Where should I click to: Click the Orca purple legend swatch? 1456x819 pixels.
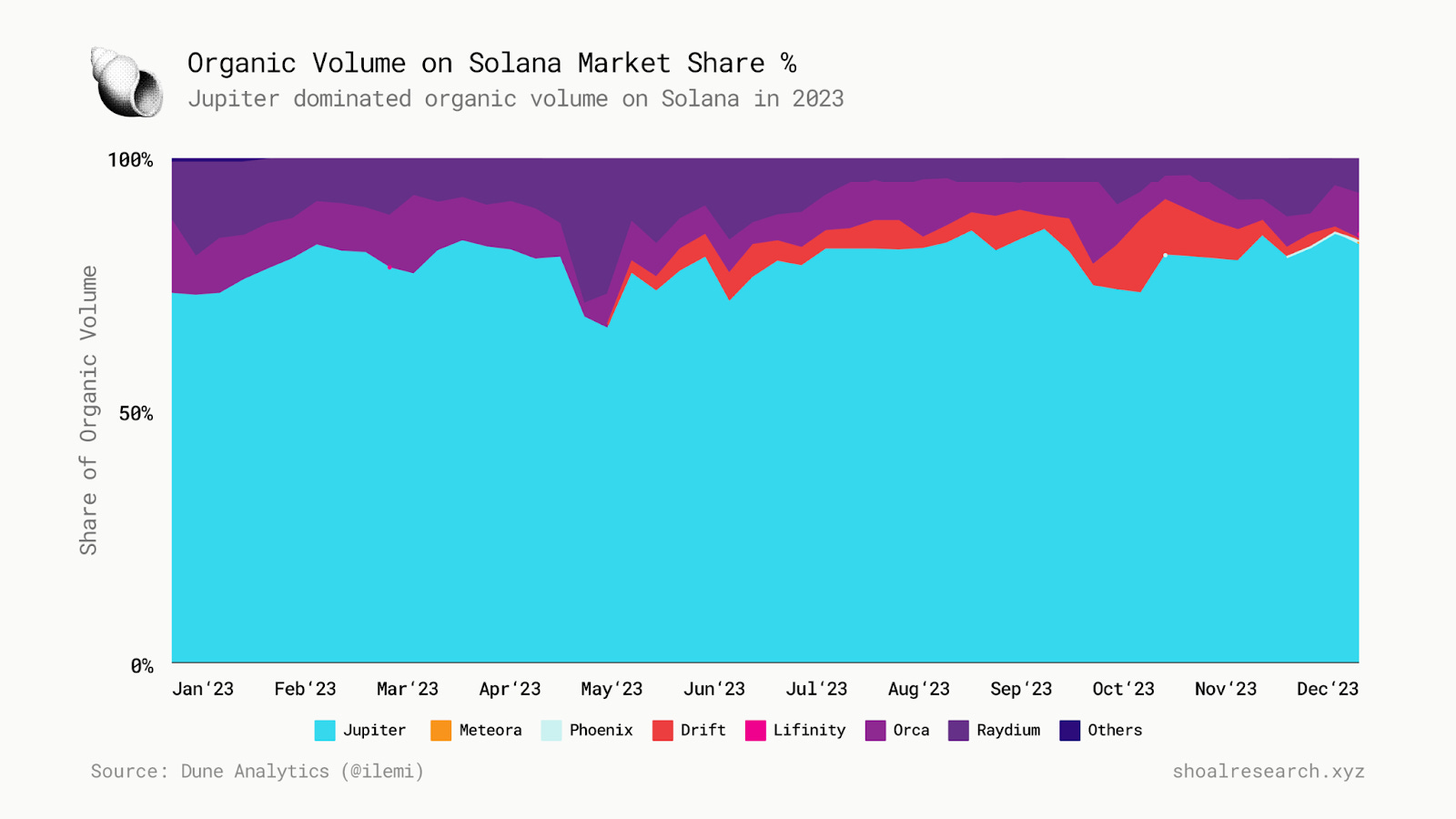click(x=875, y=730)
